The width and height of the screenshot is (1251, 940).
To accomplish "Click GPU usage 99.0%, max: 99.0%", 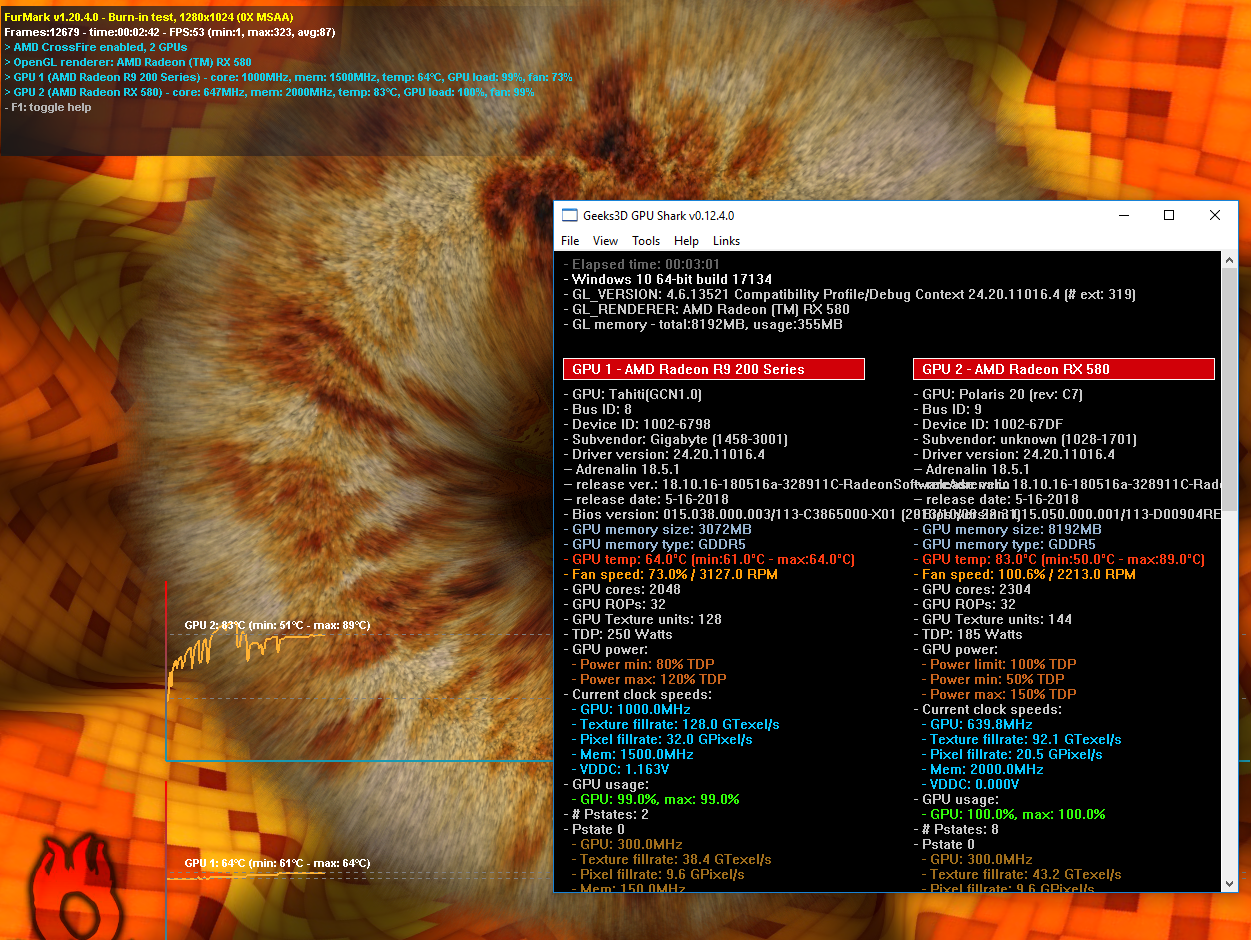I will [x=655, y=799].
